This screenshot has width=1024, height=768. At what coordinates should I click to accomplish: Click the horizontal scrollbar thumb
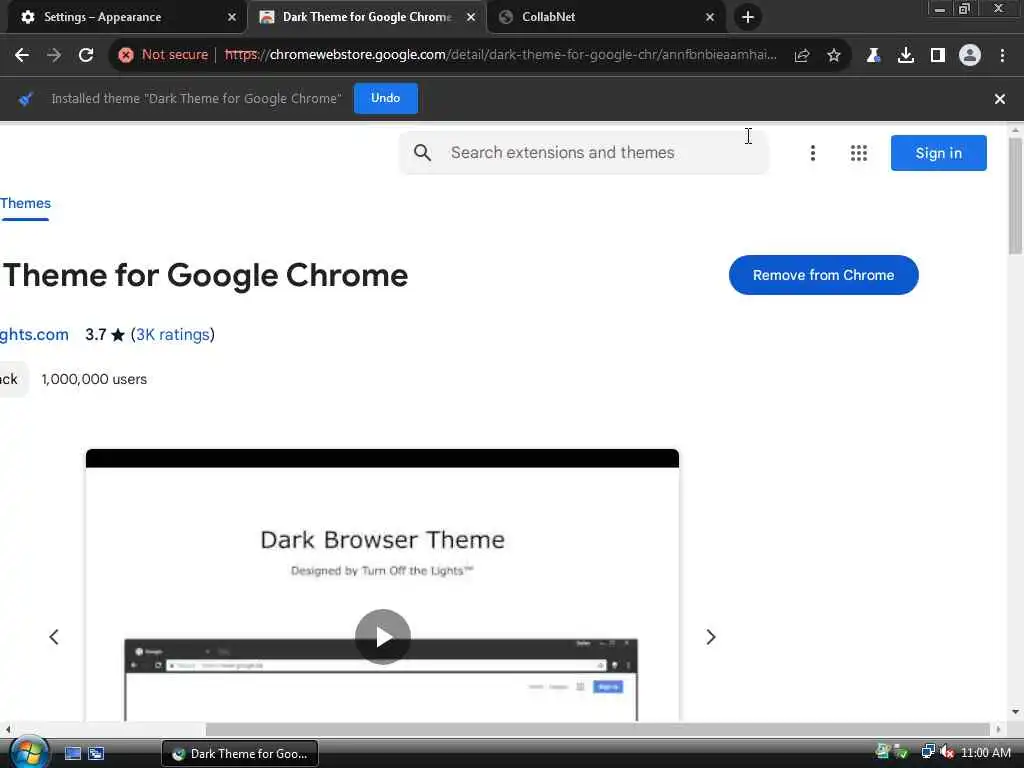pyautogui.click(x=598, y=729)
